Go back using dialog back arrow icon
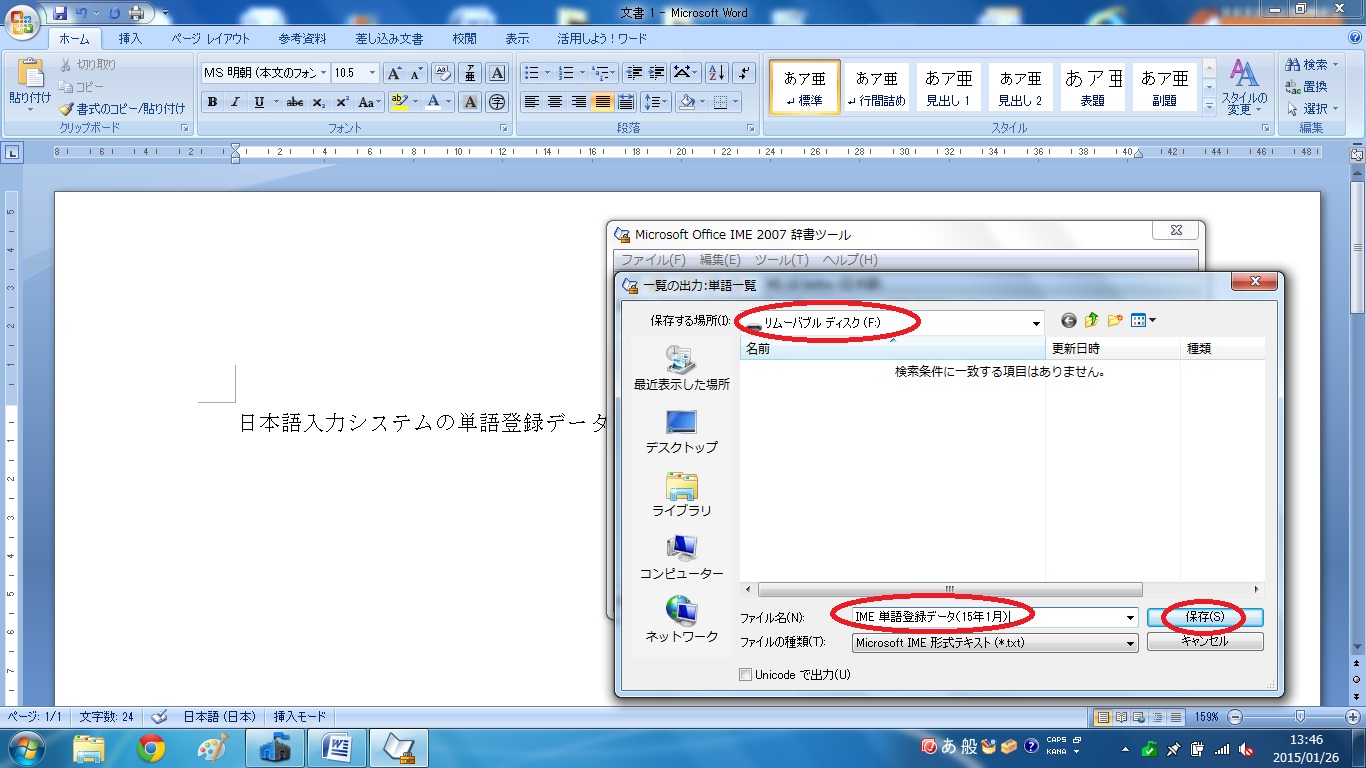The image size is (1366, 768). tap(1069, 320)
